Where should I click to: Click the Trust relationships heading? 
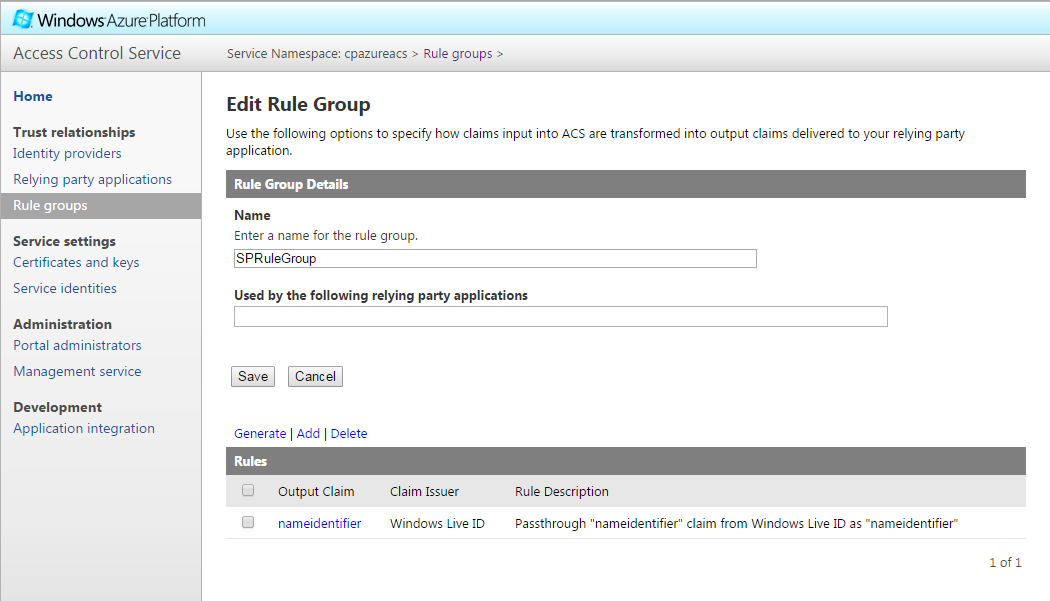[x=74, y=132]
